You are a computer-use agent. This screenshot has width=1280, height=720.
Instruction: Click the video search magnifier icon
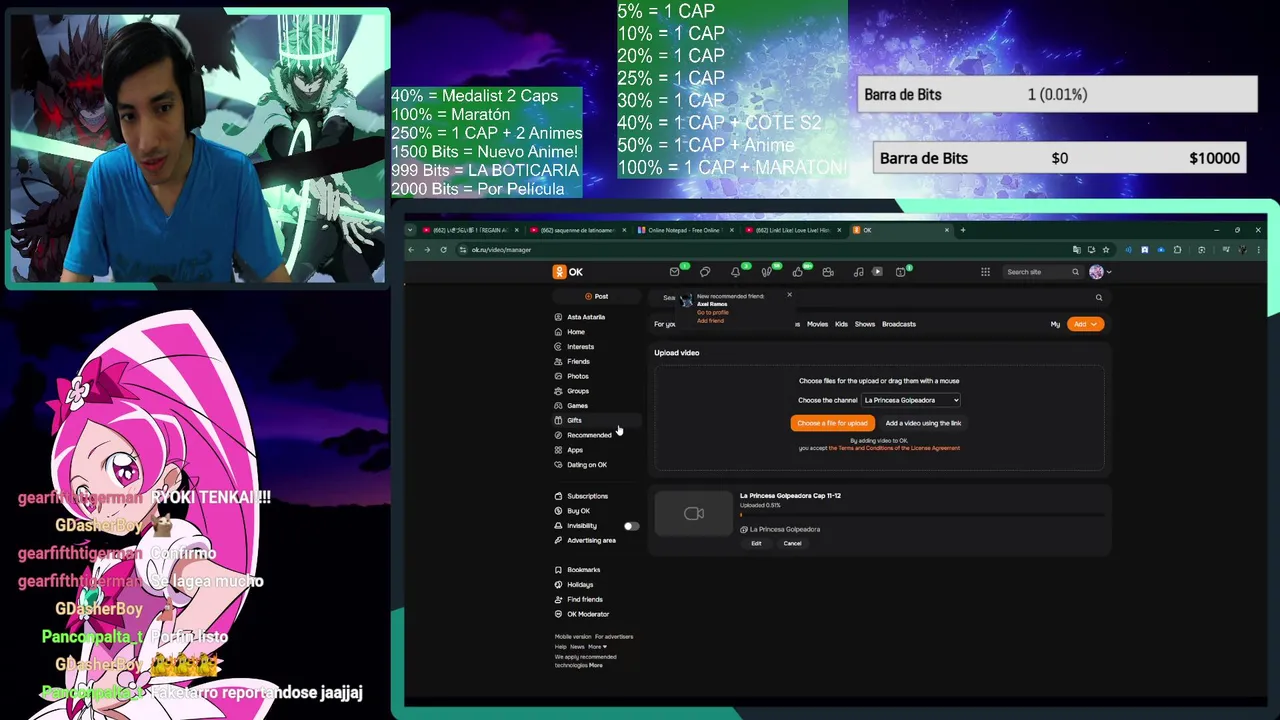pos(1099,297)
